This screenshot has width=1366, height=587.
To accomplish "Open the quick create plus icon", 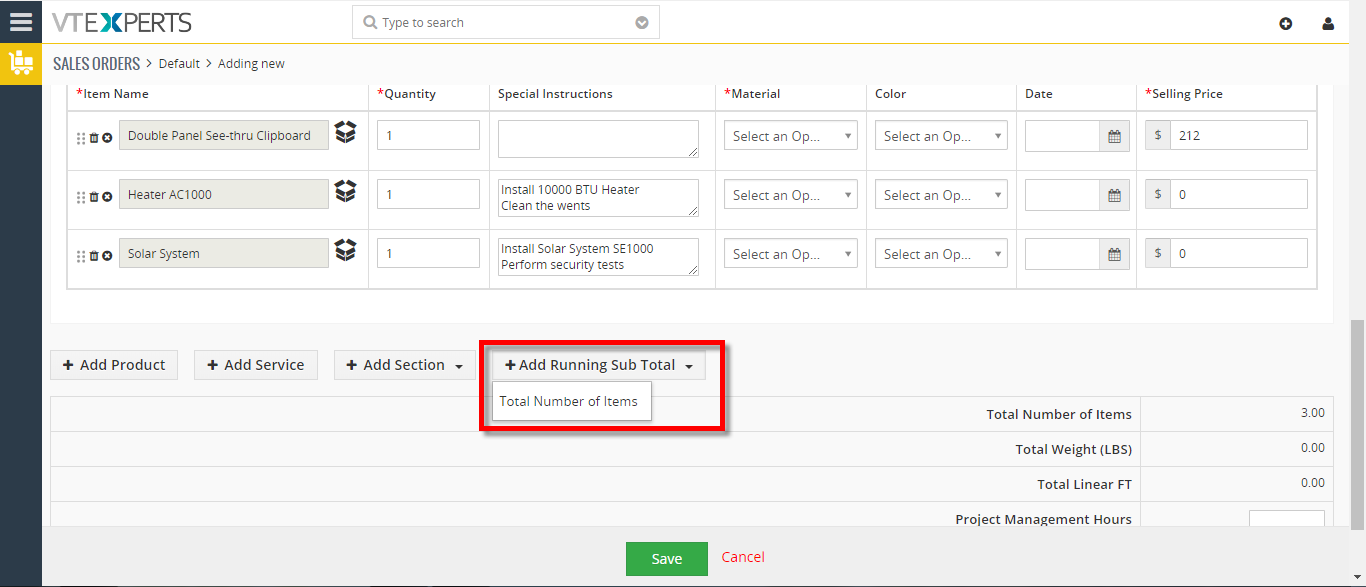I will 1286,23.
